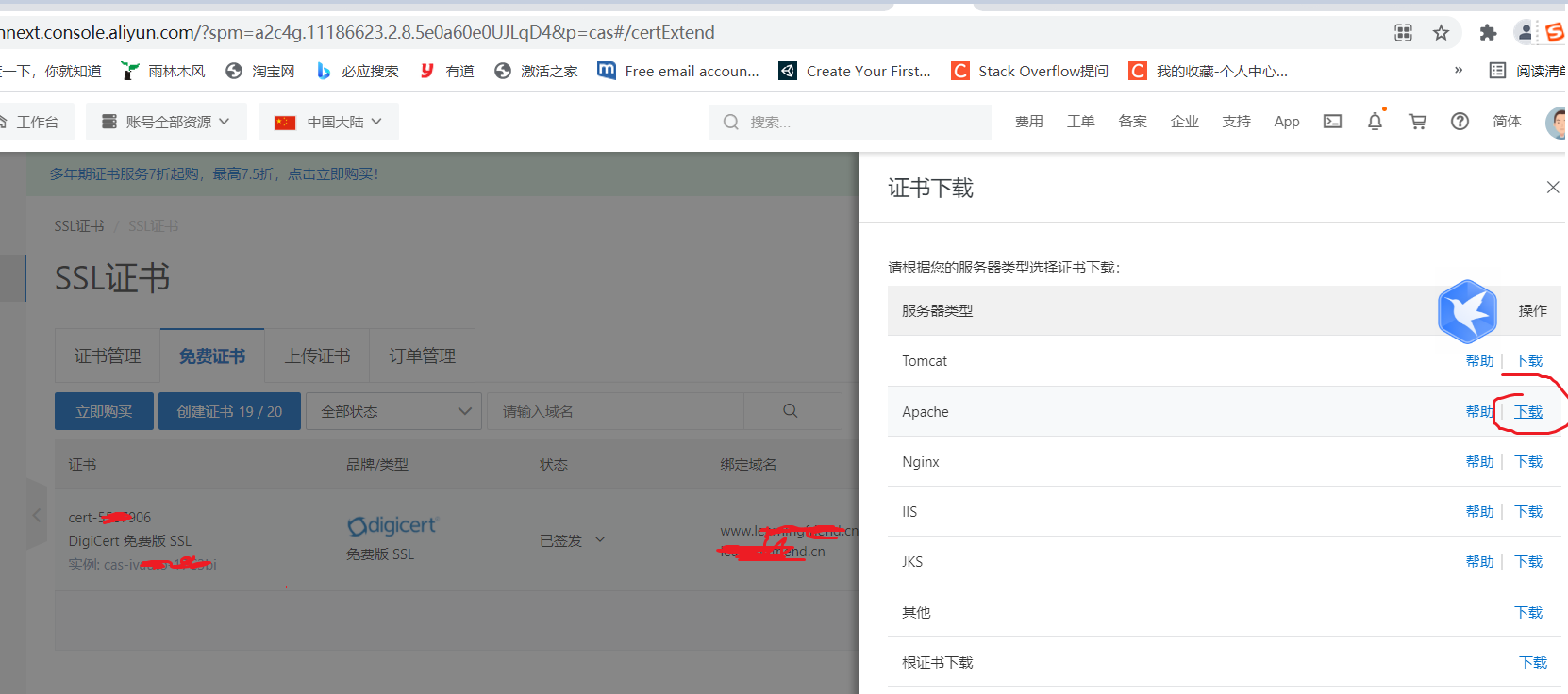Open the browser extensions puzzle icon

pyautogui.click(x=1488, y=33)
